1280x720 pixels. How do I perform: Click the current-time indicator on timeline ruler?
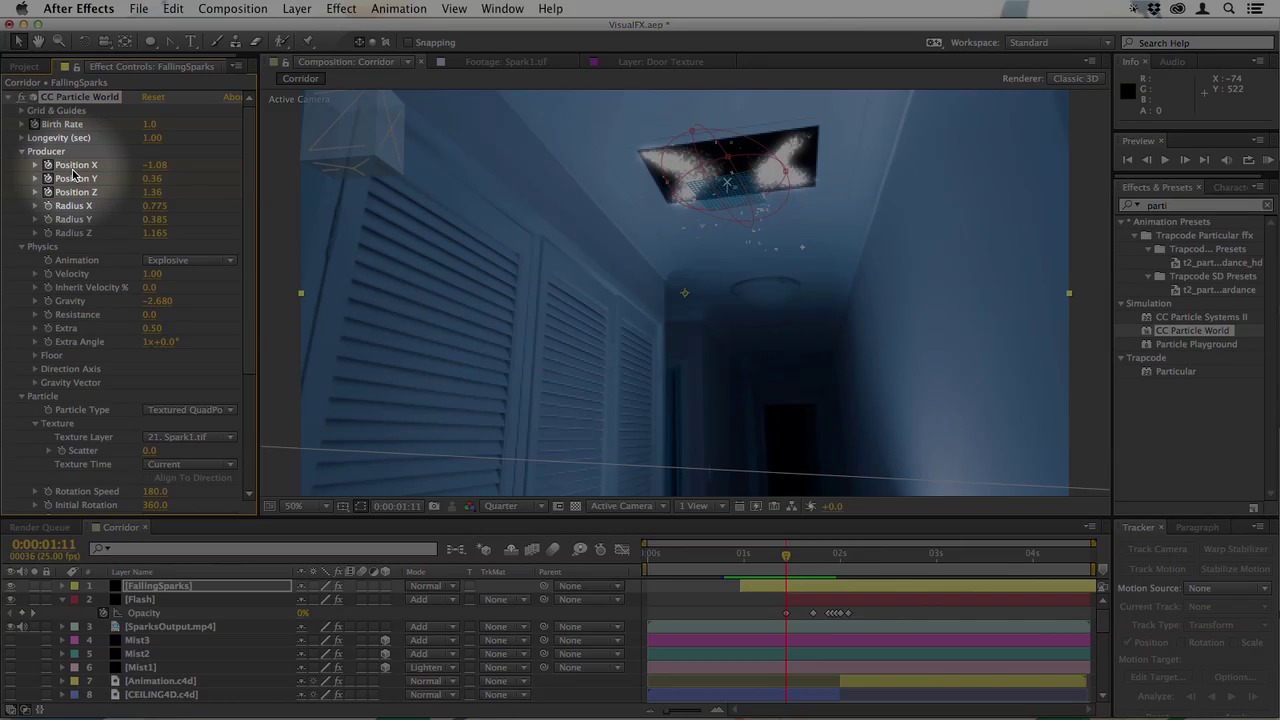coord(786,554)
